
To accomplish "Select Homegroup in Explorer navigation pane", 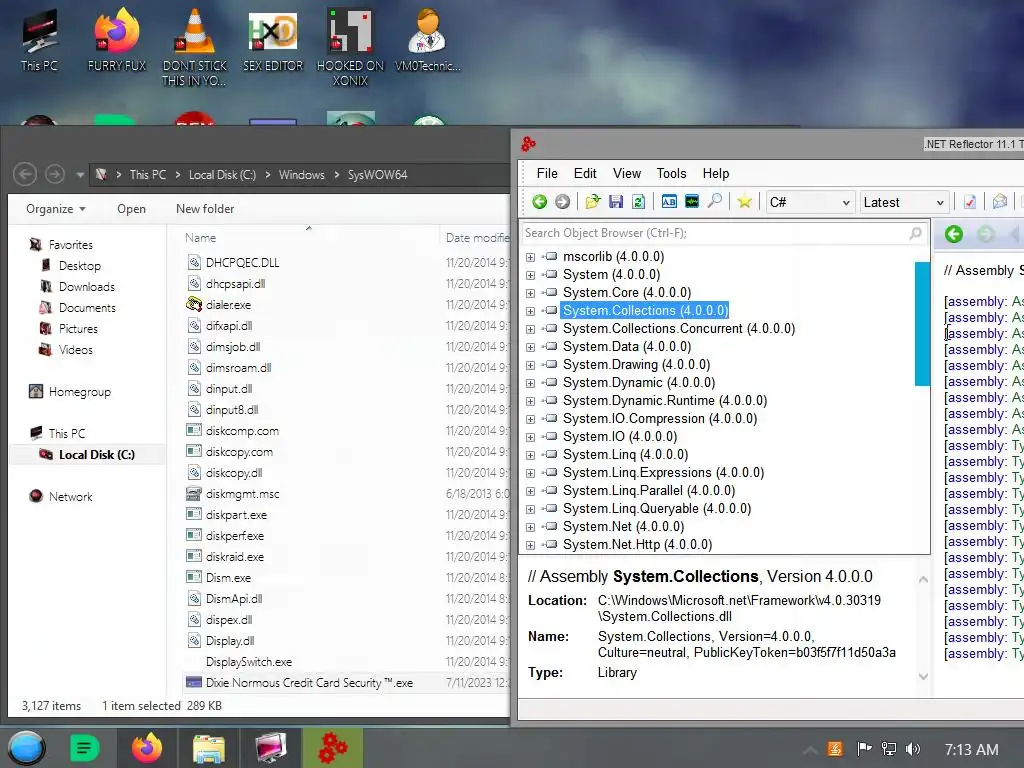I will pyautogui.click(x=80, y=392).
